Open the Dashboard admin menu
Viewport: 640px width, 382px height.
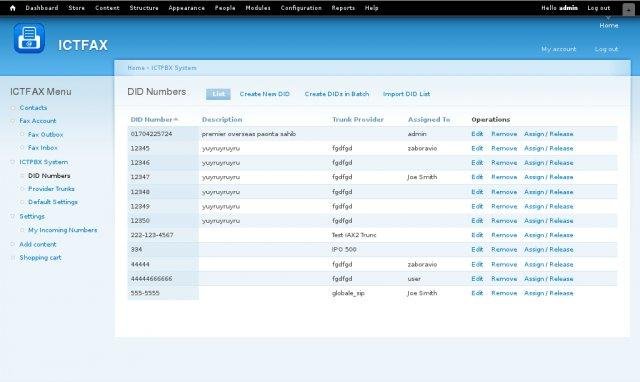(x=42, y=8)
